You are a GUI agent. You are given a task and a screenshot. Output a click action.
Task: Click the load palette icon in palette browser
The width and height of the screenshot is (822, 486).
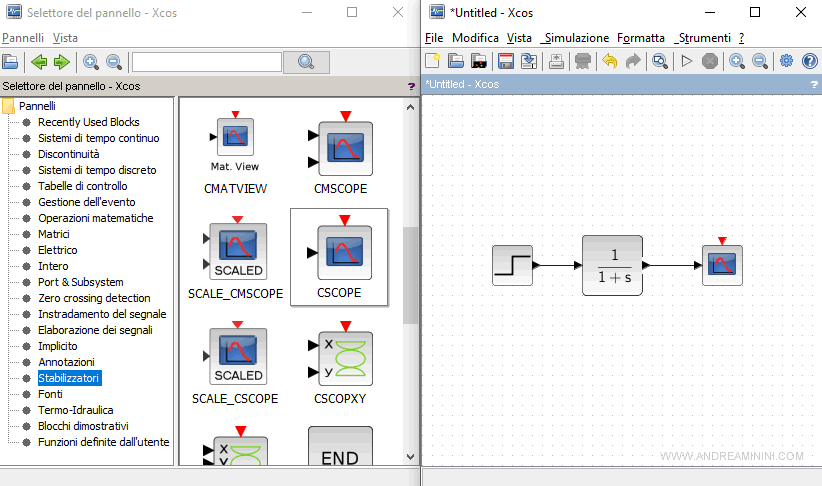[x=10, y=62]
